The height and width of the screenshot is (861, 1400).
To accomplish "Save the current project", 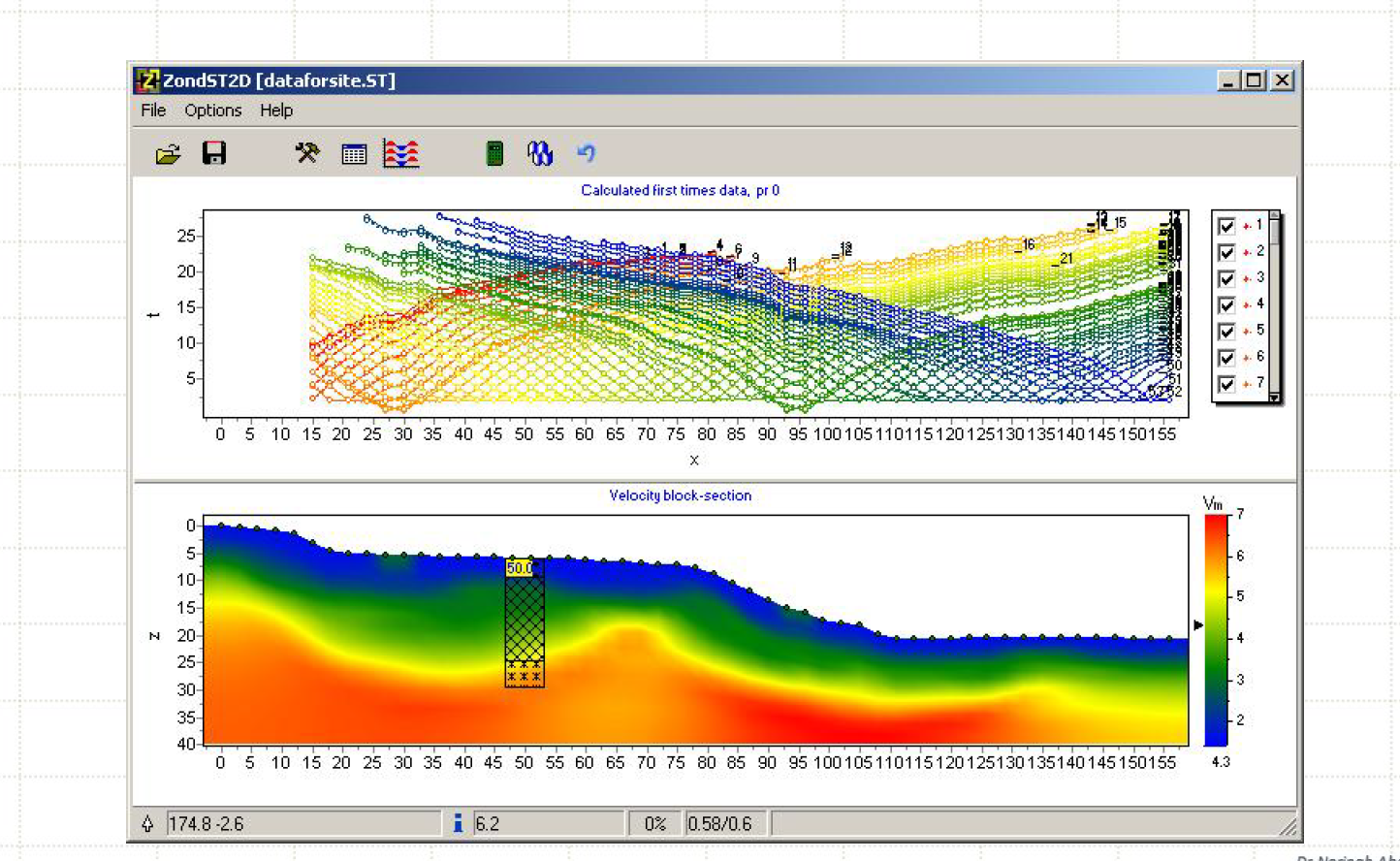I will [214, 152].
